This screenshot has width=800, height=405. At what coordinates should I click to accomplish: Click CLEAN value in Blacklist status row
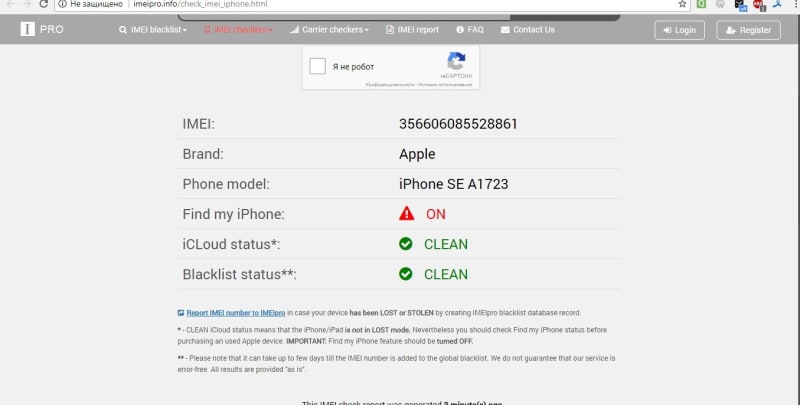(446, 274)
